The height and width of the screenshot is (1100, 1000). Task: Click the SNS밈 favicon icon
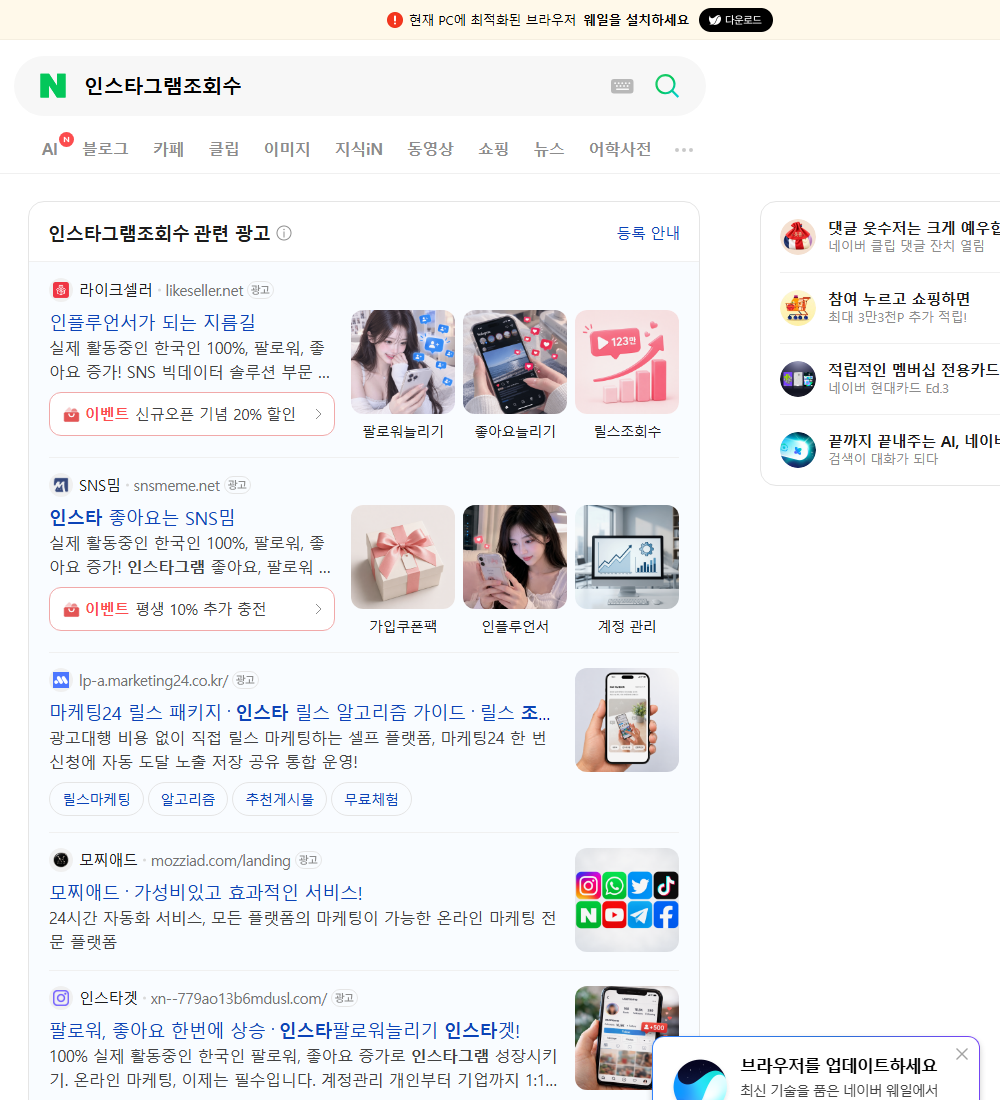click(x=61, y=485)
